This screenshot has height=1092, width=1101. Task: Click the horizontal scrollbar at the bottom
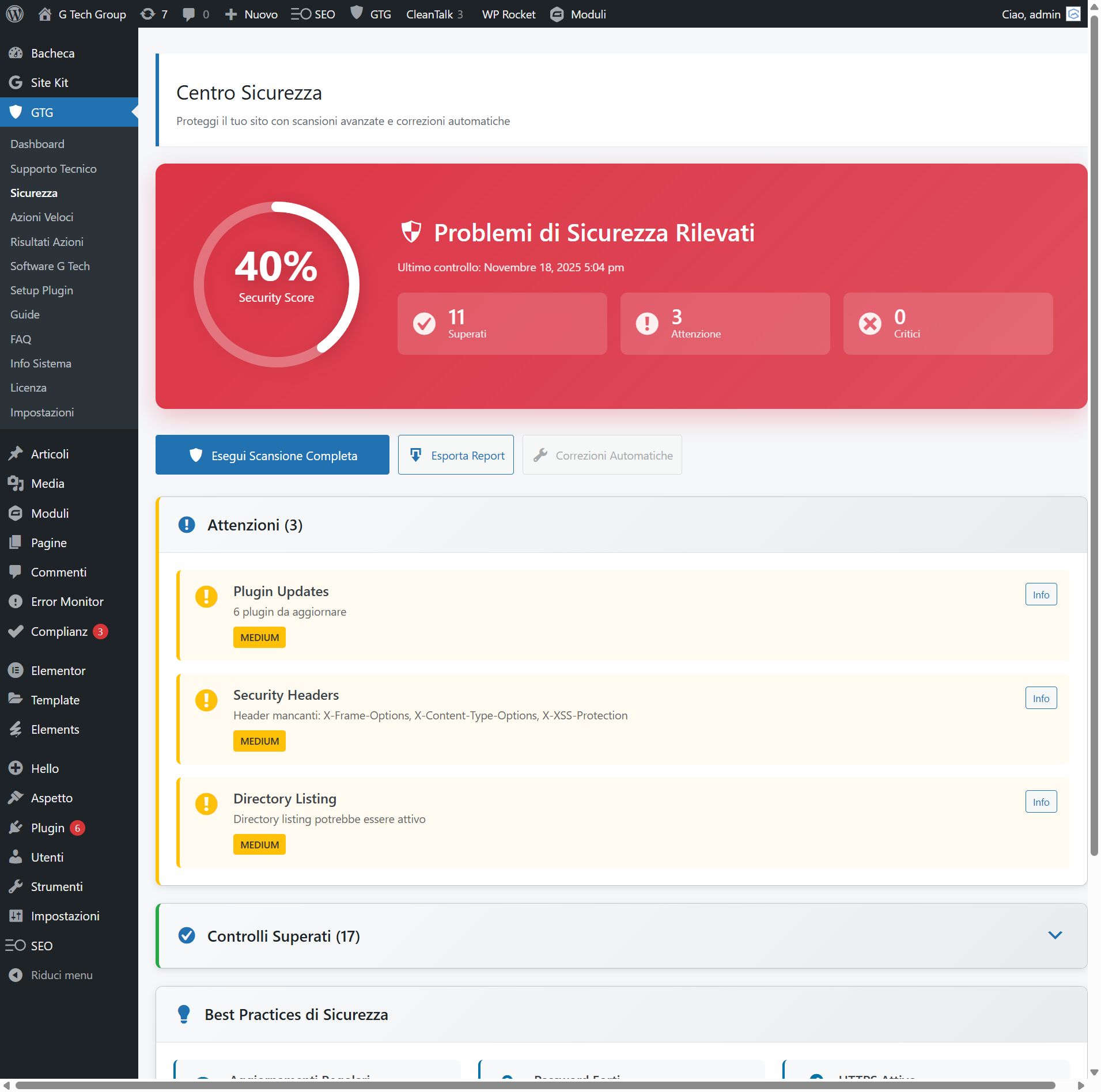point(536,1085)
